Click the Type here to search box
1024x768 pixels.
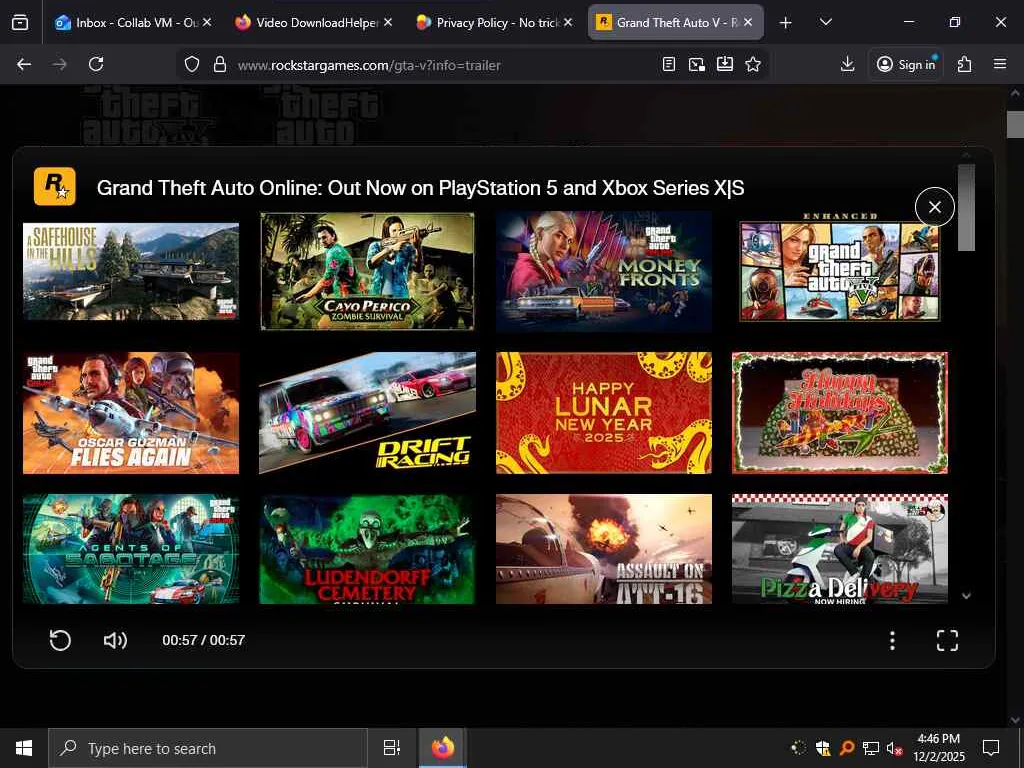coord(208,748)
